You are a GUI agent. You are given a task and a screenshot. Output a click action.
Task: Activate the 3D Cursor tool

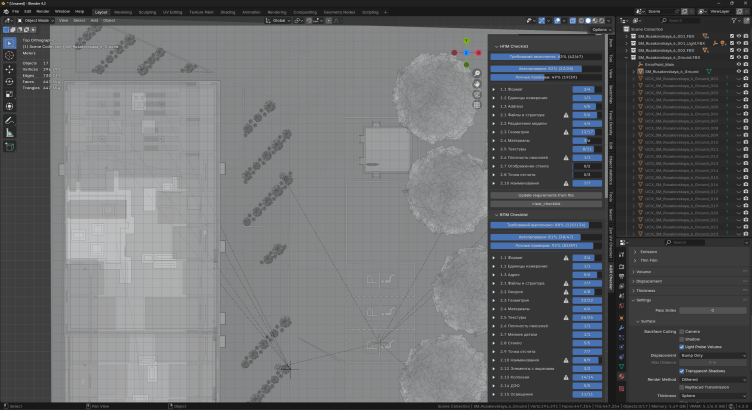point(10,56)
